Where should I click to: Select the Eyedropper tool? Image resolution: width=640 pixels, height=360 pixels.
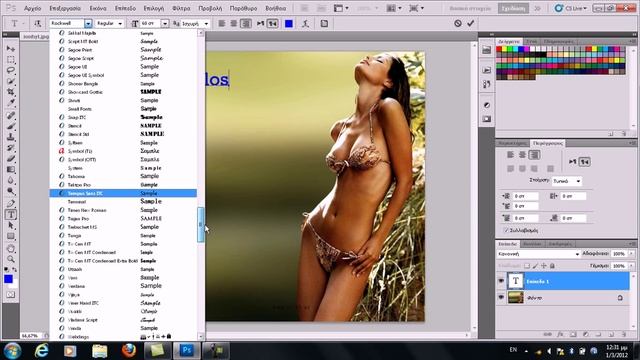pyautogui.click(x=11, y=102)
